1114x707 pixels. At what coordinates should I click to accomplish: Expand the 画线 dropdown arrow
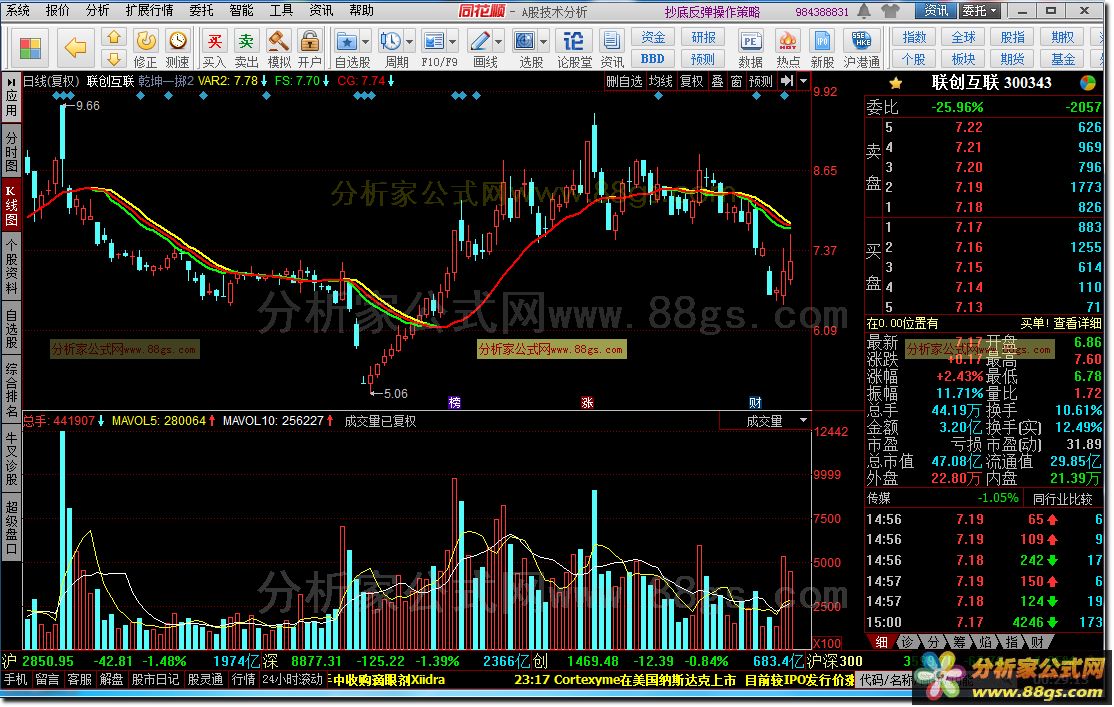(x=499, y=41)
